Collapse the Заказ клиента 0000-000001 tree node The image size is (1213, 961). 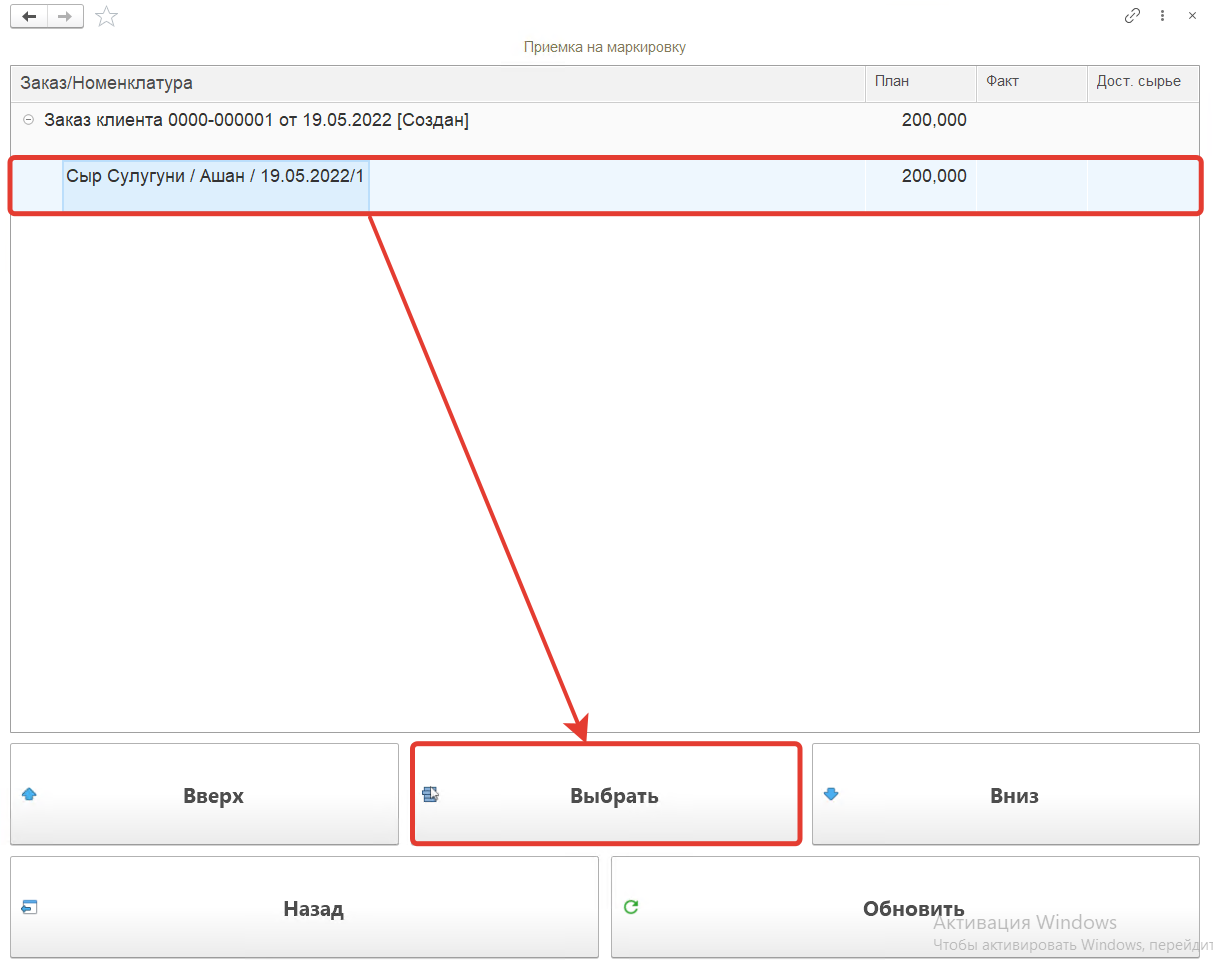click(x=28, y=120)
